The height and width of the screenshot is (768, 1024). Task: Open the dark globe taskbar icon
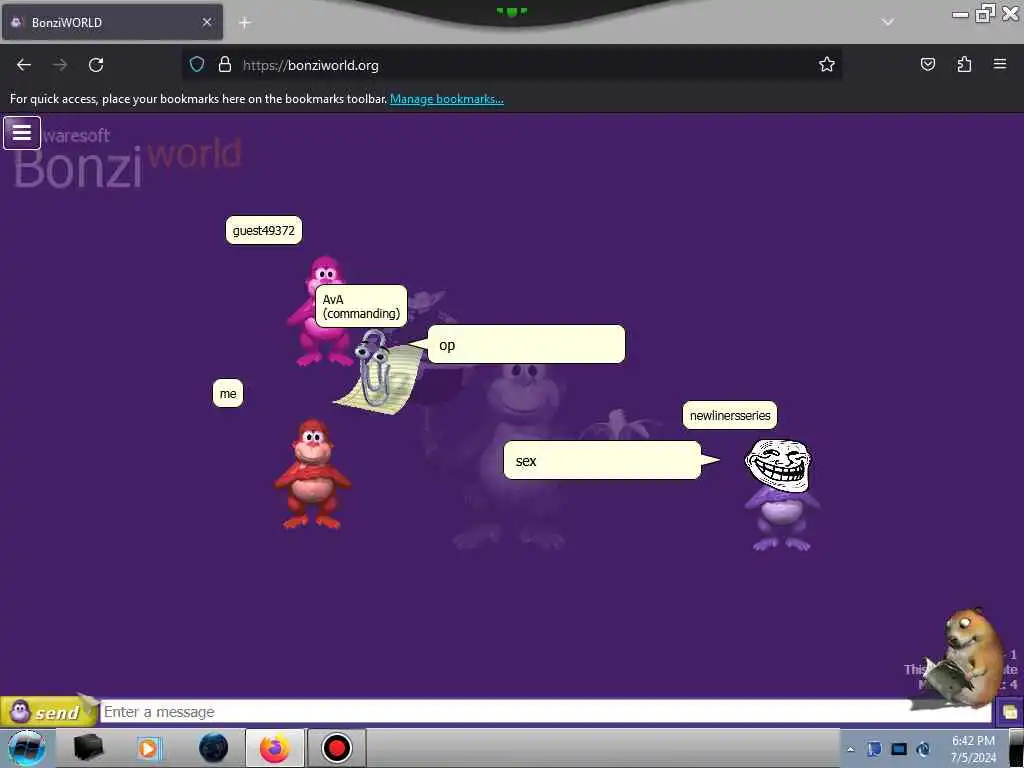pyautogui.click(x=214, y=748)
